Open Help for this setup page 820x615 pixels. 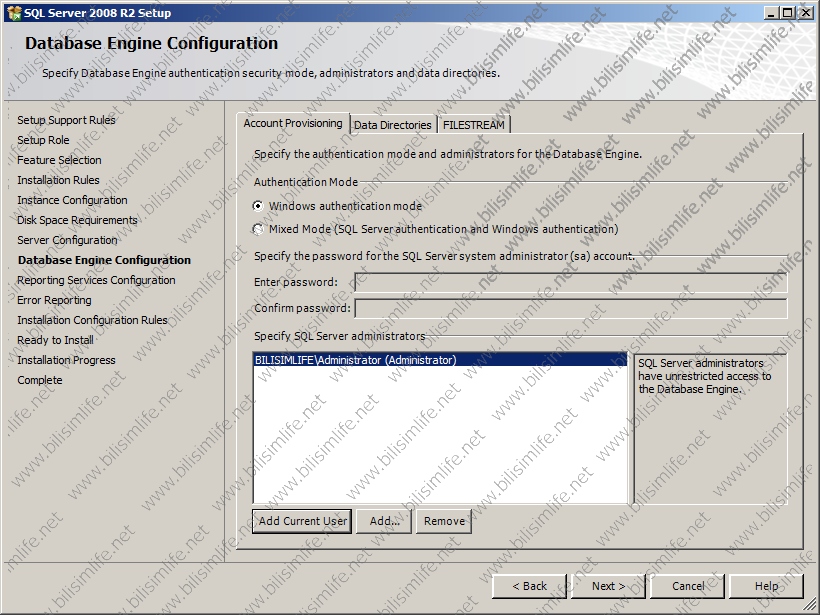767,586
